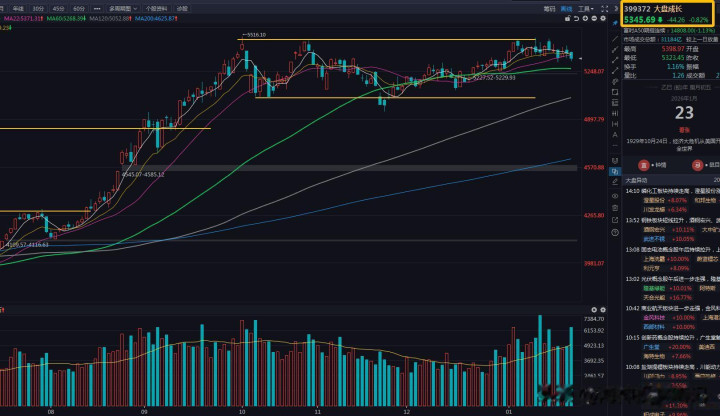Click the 5248.07 price marker on the axis
The height and width of the screenshot is (416, 720).
[x=595, y=71]
